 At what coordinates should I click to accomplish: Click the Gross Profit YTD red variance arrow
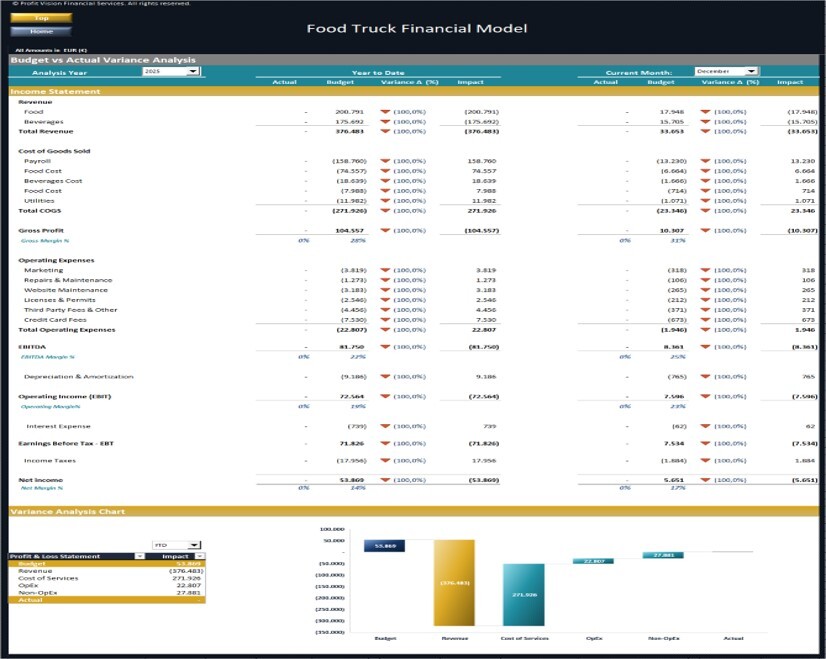(x=385, y=231)
